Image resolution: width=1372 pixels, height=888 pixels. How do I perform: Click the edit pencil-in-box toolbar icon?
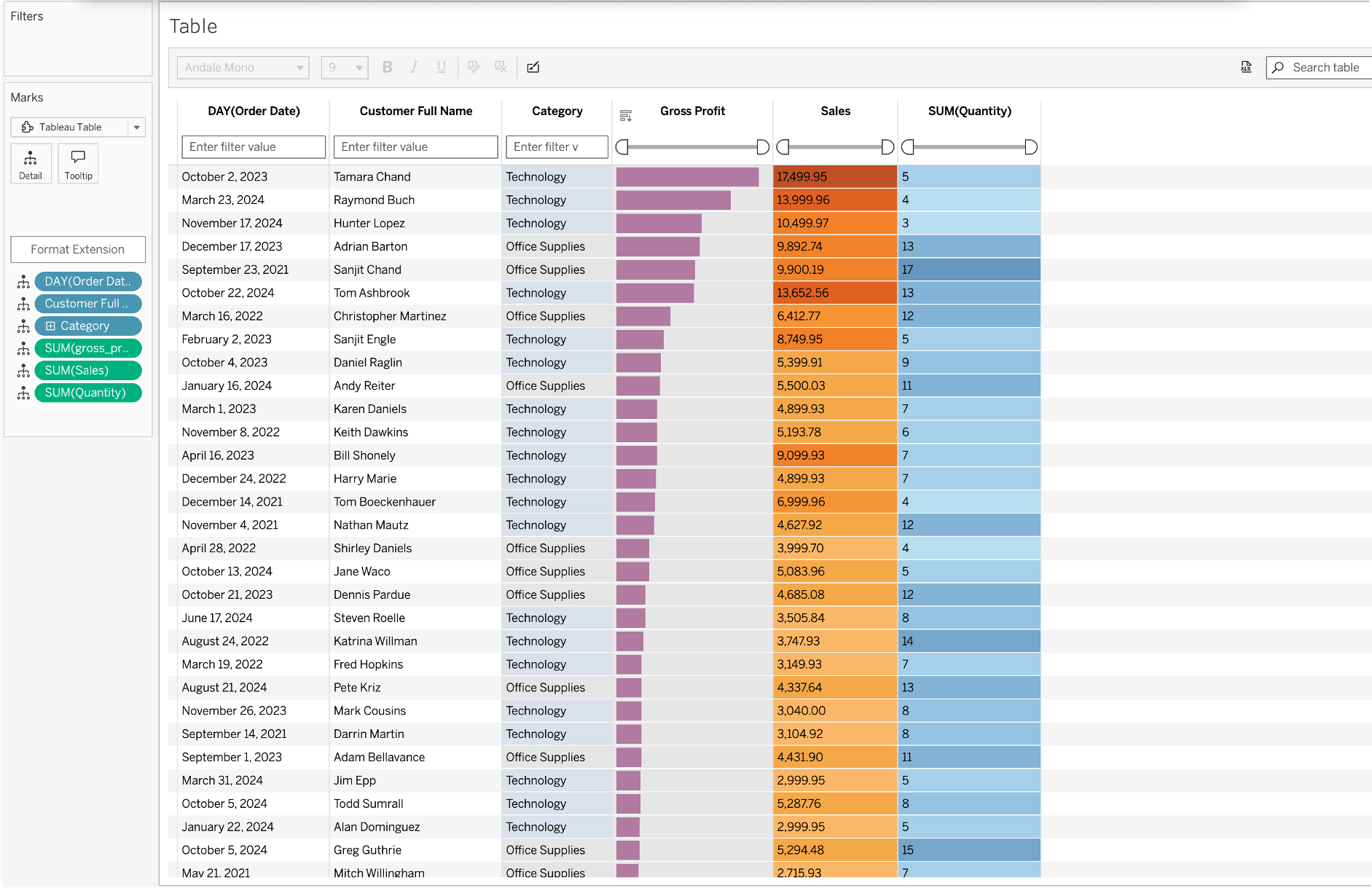[x=533, y=67]
